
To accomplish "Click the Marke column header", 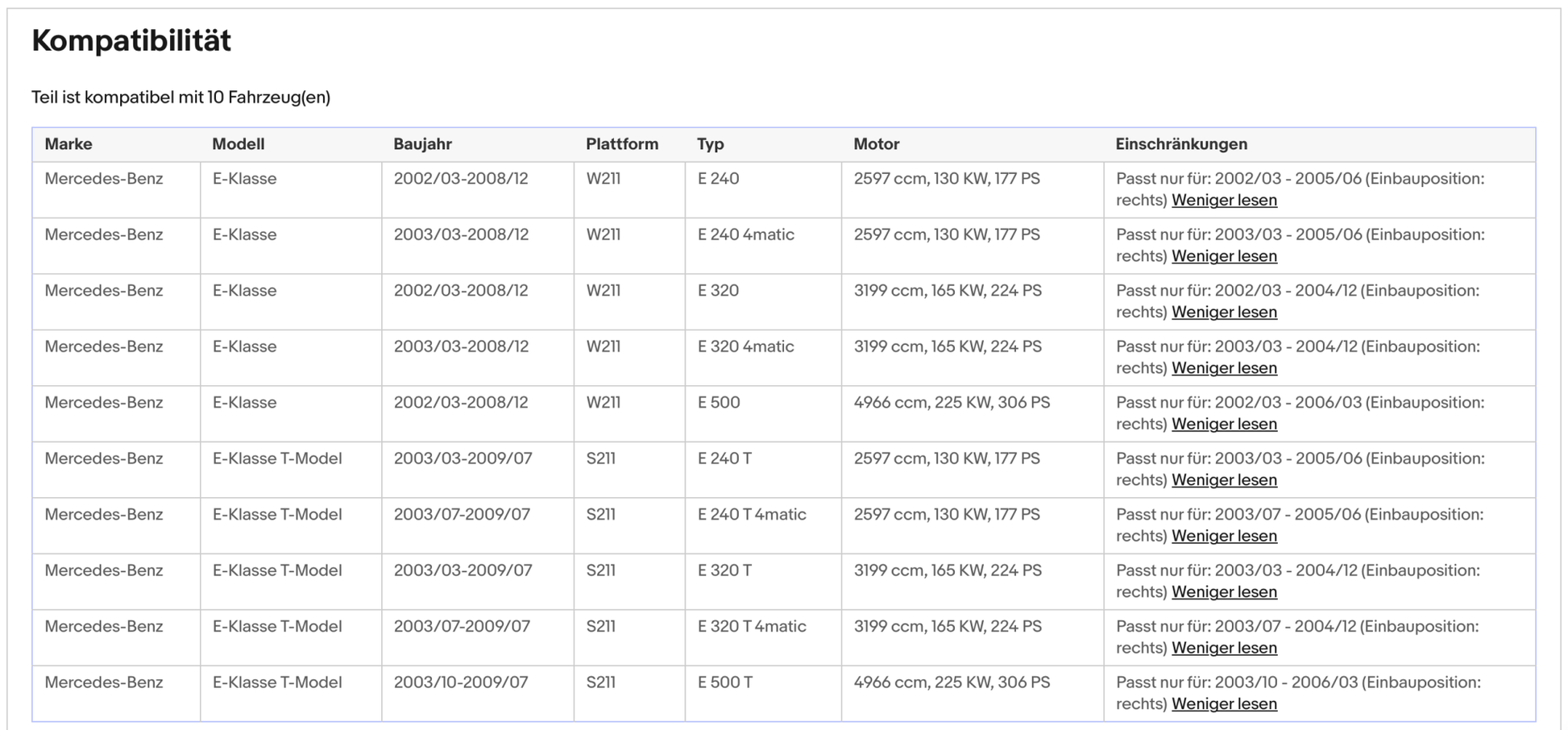I will (x=68, y=144).
